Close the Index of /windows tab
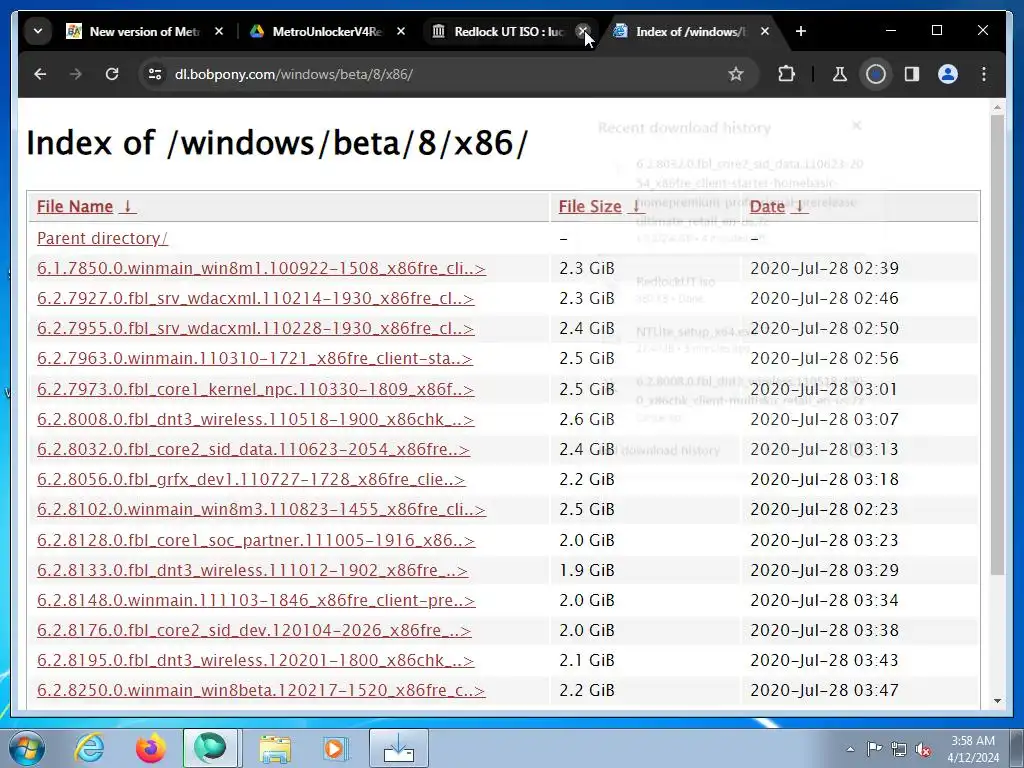 point(765,31)
